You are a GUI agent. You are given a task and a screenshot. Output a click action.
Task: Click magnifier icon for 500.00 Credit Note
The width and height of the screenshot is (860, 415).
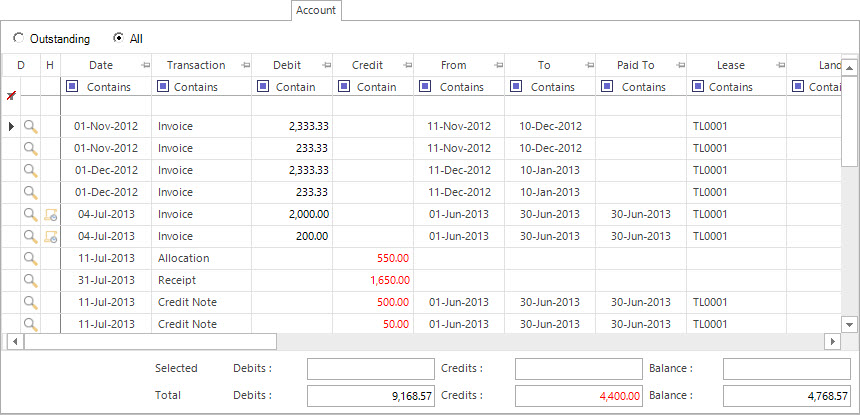pyautogui.click(x=31, y=302)
